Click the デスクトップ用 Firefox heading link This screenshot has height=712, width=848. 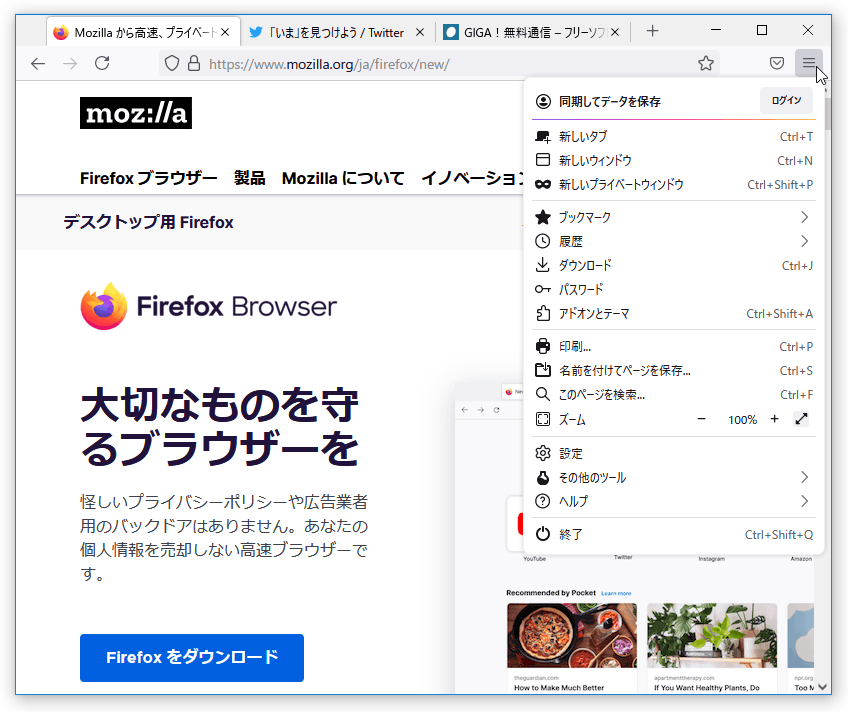[148, 222]
